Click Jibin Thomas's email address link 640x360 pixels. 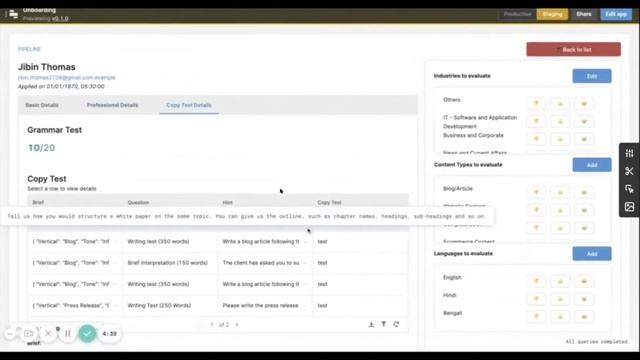pyautogui.click(x=67, y=78)
